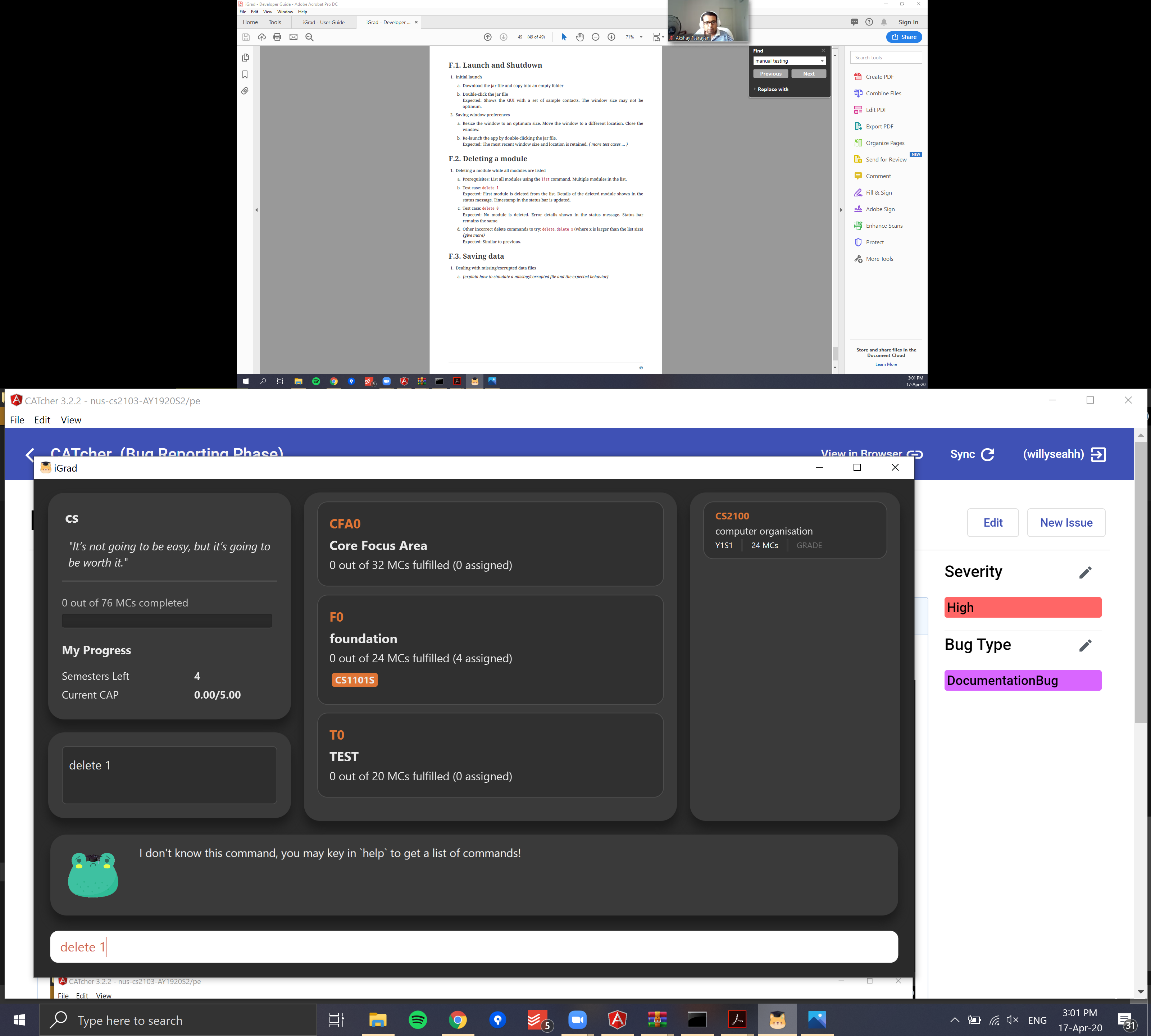Select the Acrobat hand pan tool

[x=579, y=37]
